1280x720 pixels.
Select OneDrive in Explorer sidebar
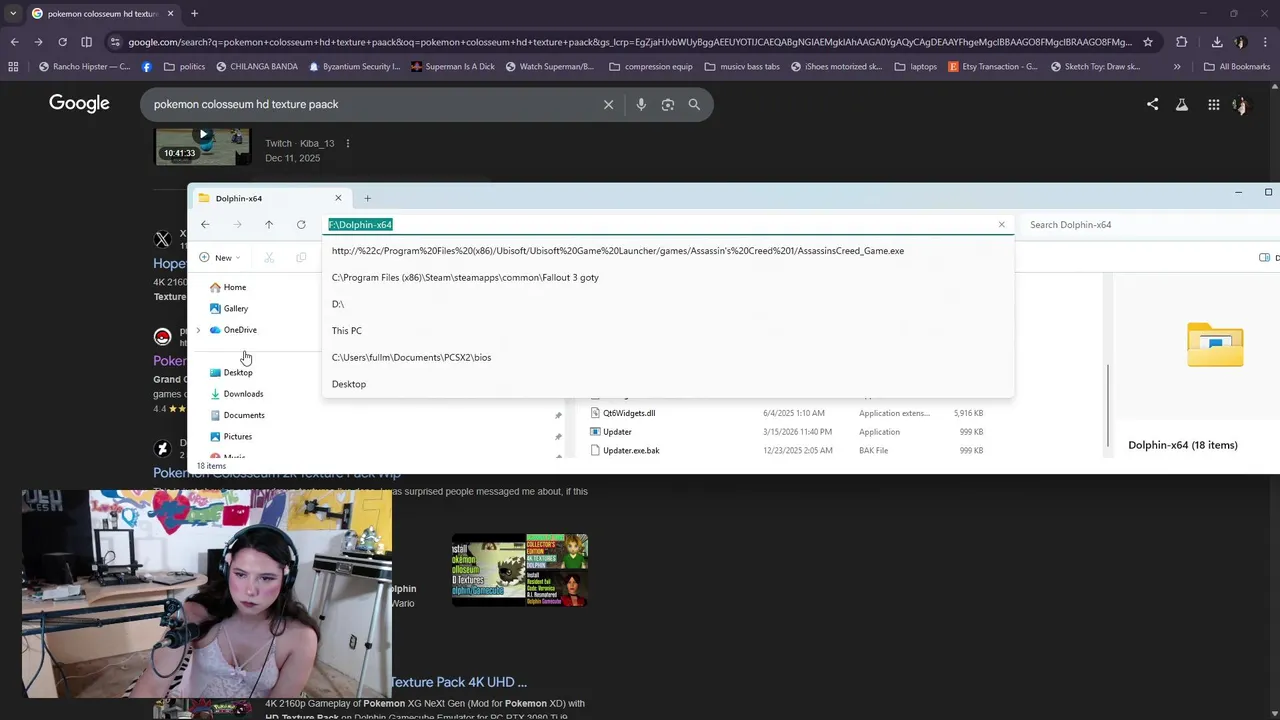click(x=233, y=330)
